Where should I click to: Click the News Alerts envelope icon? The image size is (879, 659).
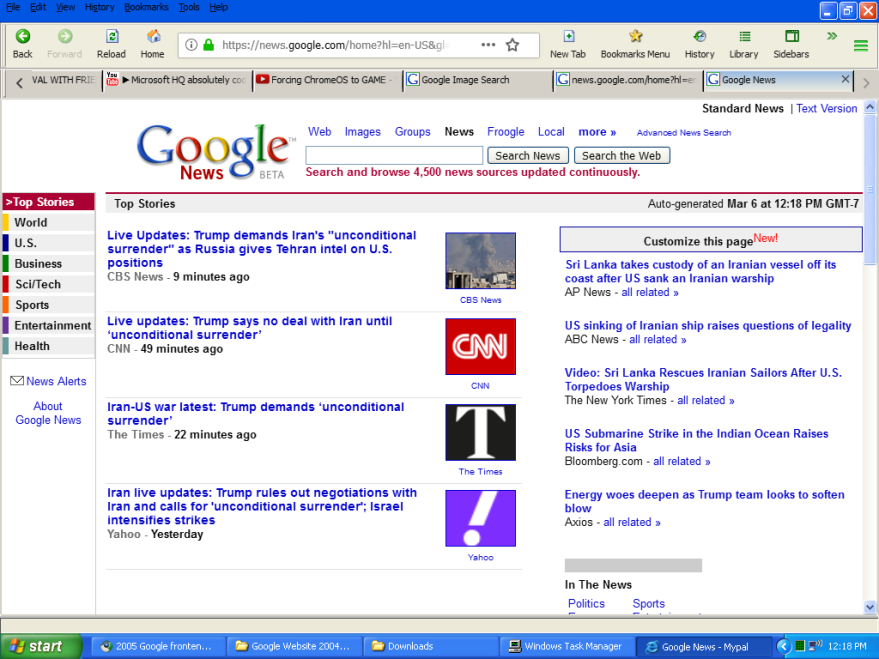17,380
